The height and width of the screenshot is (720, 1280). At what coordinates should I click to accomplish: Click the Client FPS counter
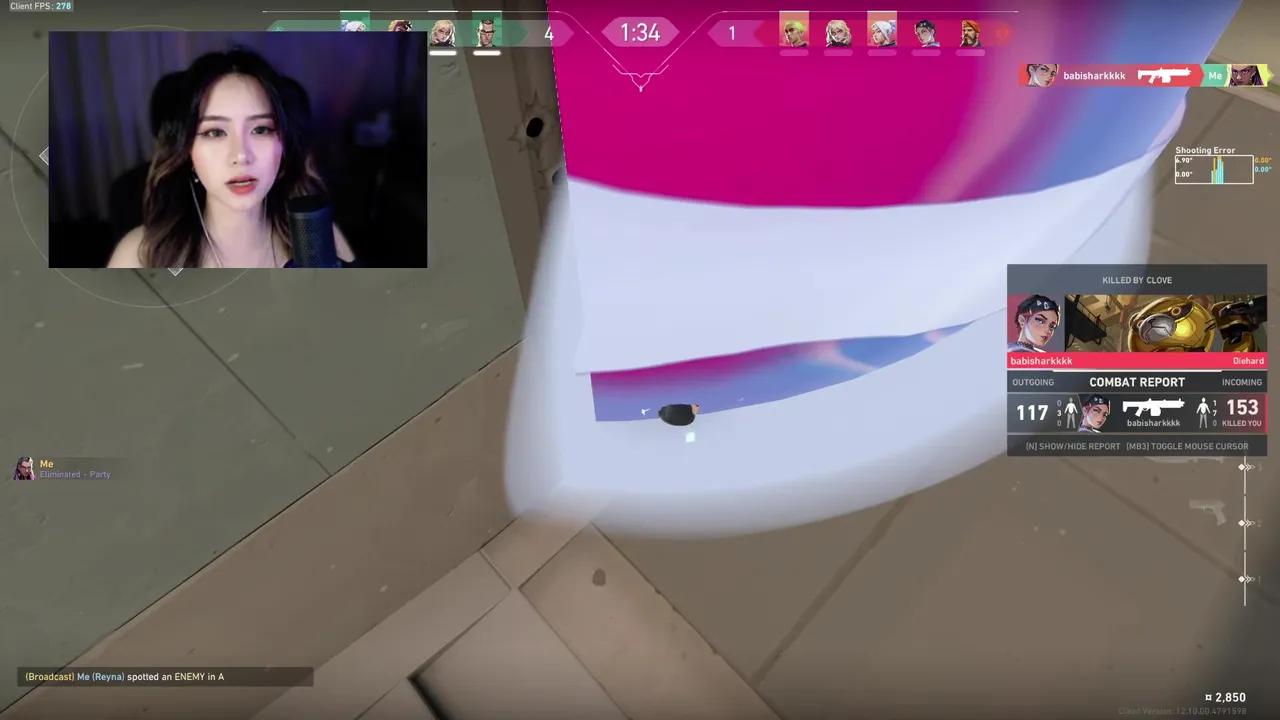point(41,6)
